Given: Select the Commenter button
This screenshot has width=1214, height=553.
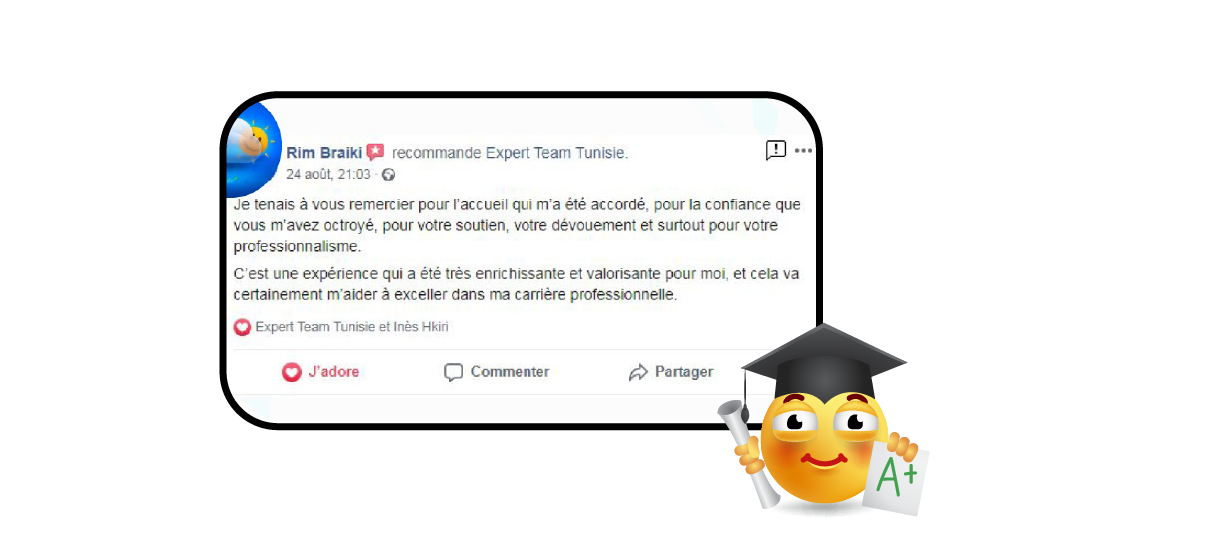Looking at the screenshot, I should pos(497,372).
